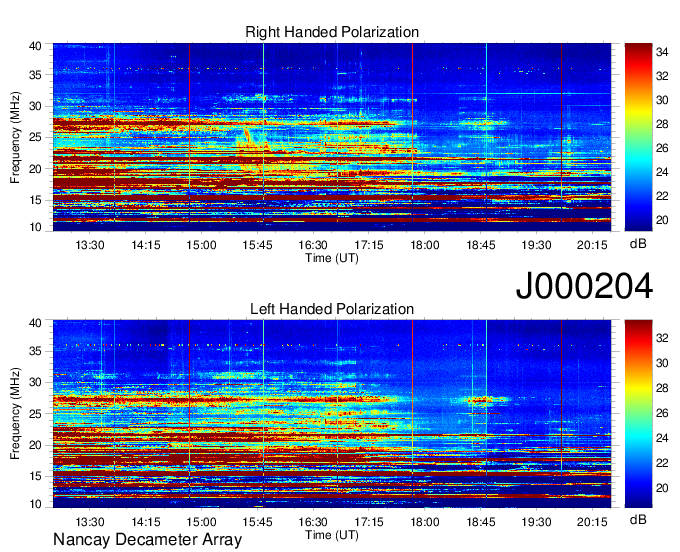Viewport: 680px width, 552px height.
Task: Click the dB label under the Left Handed color bar
Action: coord(638,519)
